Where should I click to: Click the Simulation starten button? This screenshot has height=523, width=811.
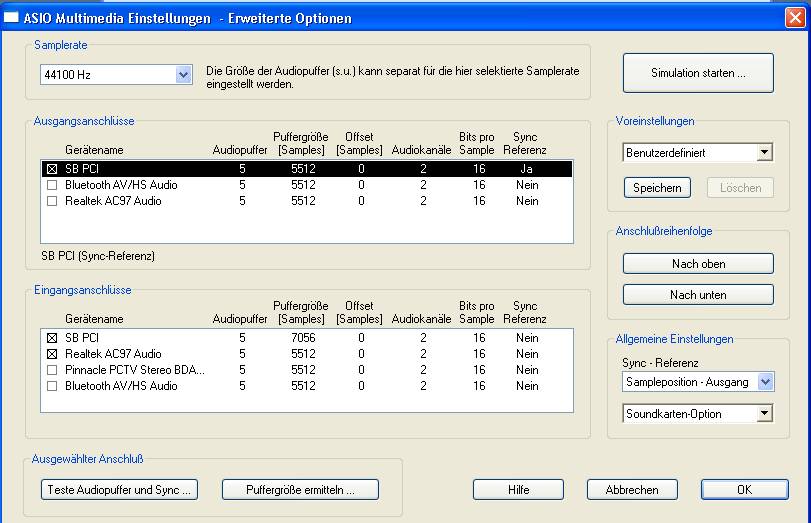point(698,73)
